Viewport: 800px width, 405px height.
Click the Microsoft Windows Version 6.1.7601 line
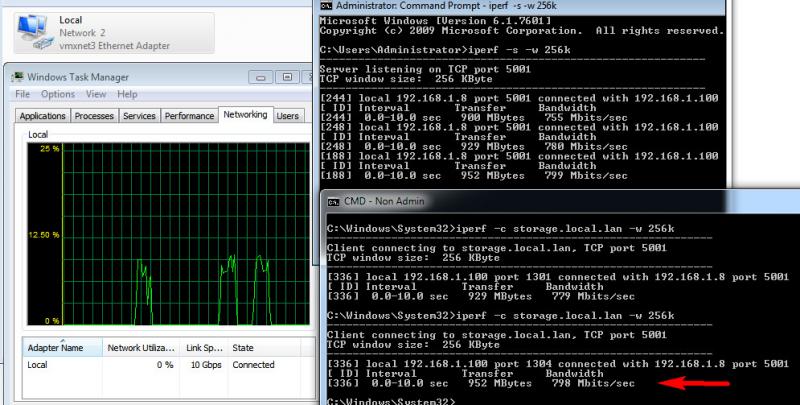point(436,21)
